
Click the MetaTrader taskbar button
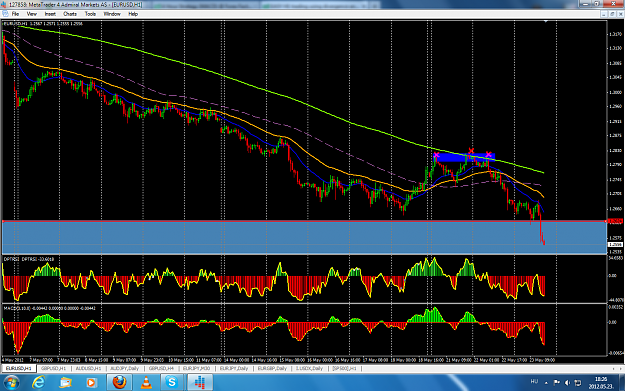[x=199, y=383]
